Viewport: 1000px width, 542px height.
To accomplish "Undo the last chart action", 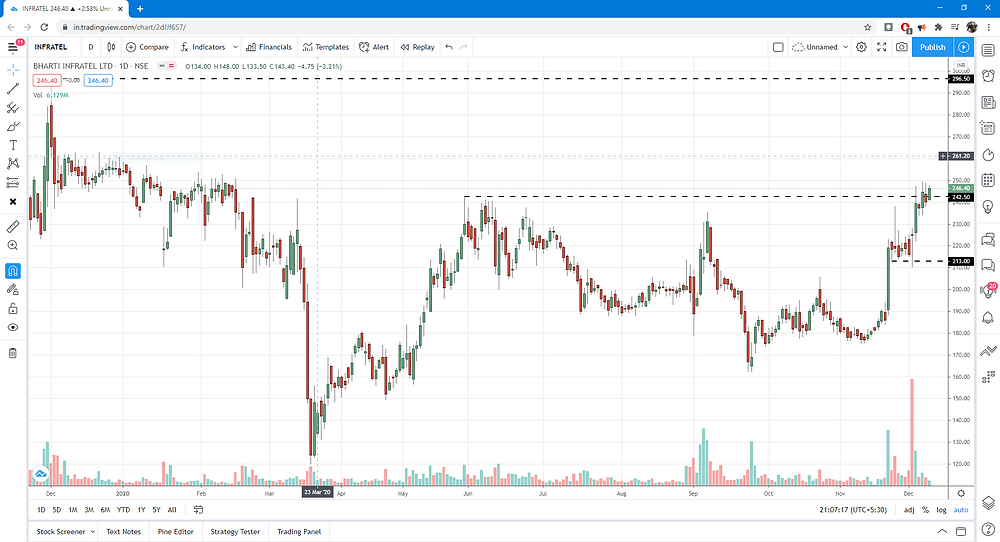I will tap(449, 47).
